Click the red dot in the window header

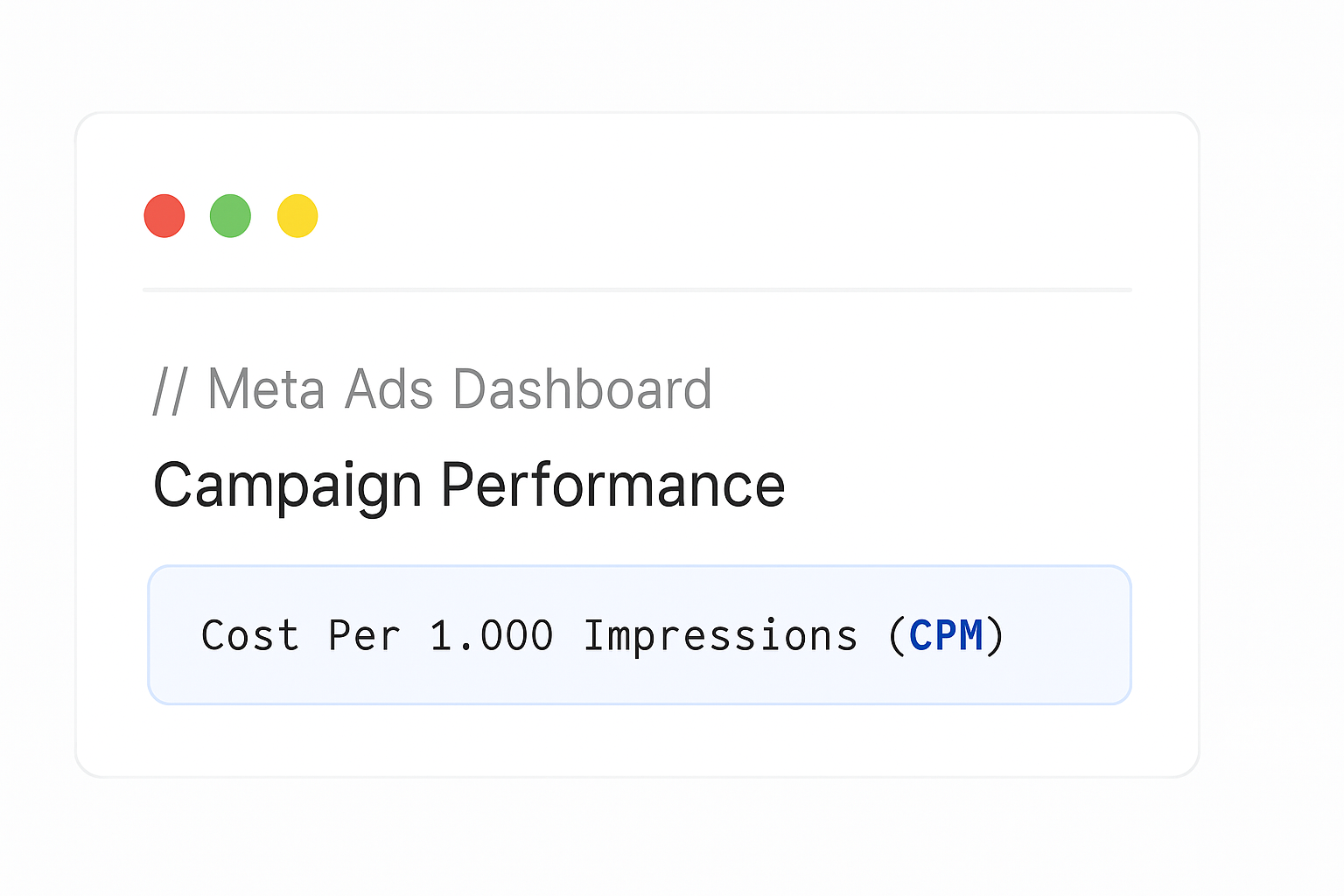click(164, 216)
